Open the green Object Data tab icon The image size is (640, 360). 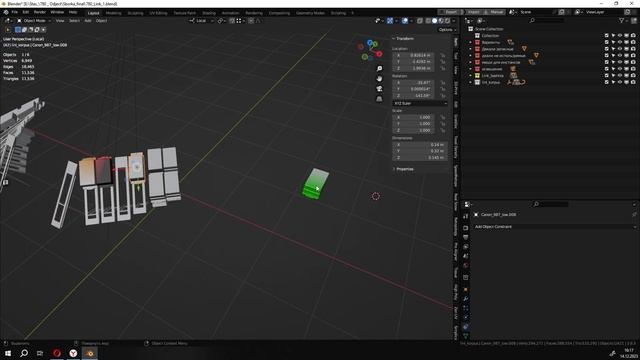pos(466,336)
